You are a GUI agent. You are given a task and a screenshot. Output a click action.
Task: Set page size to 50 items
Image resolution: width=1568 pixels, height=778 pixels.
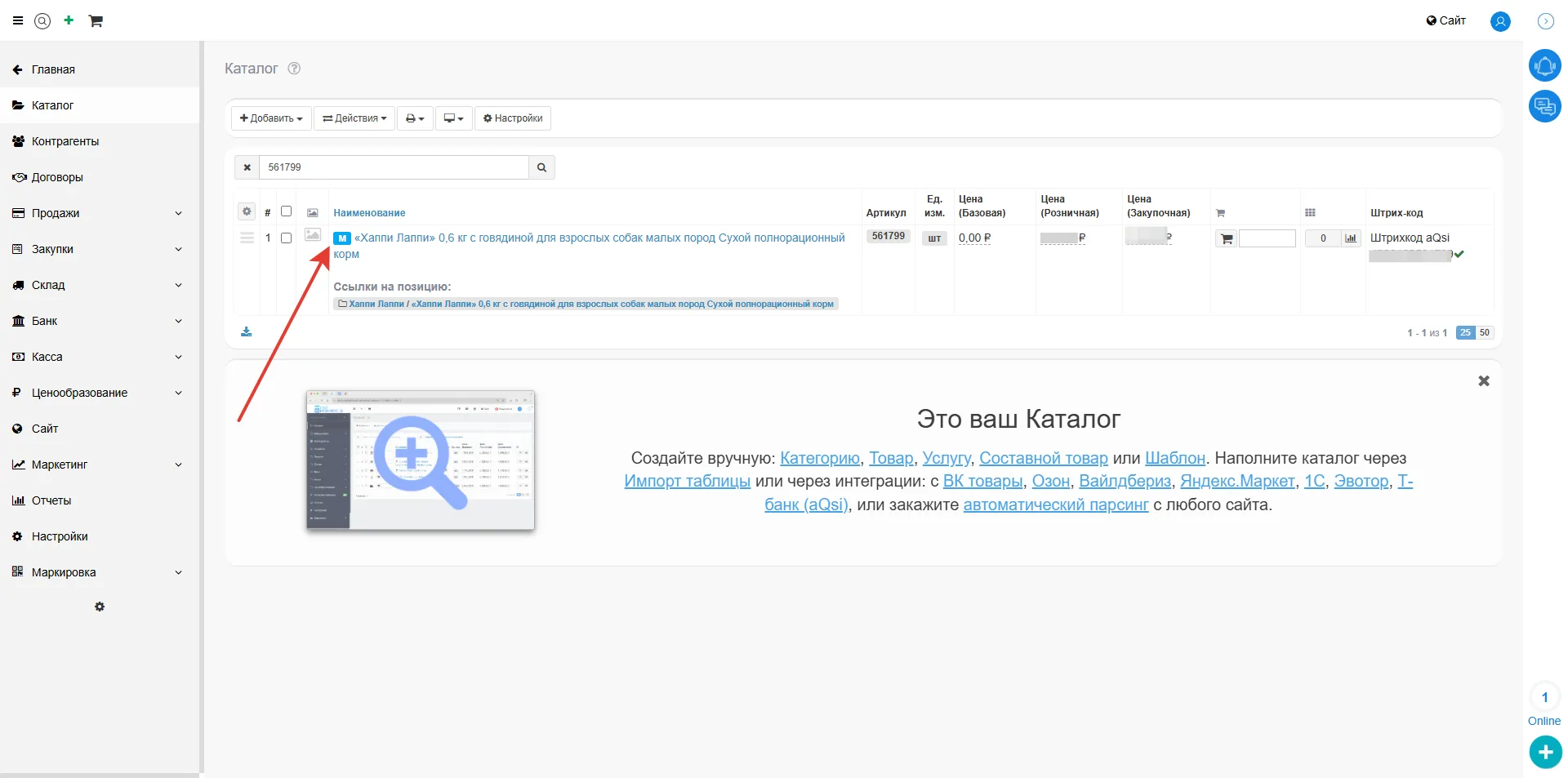point(1485,333)
